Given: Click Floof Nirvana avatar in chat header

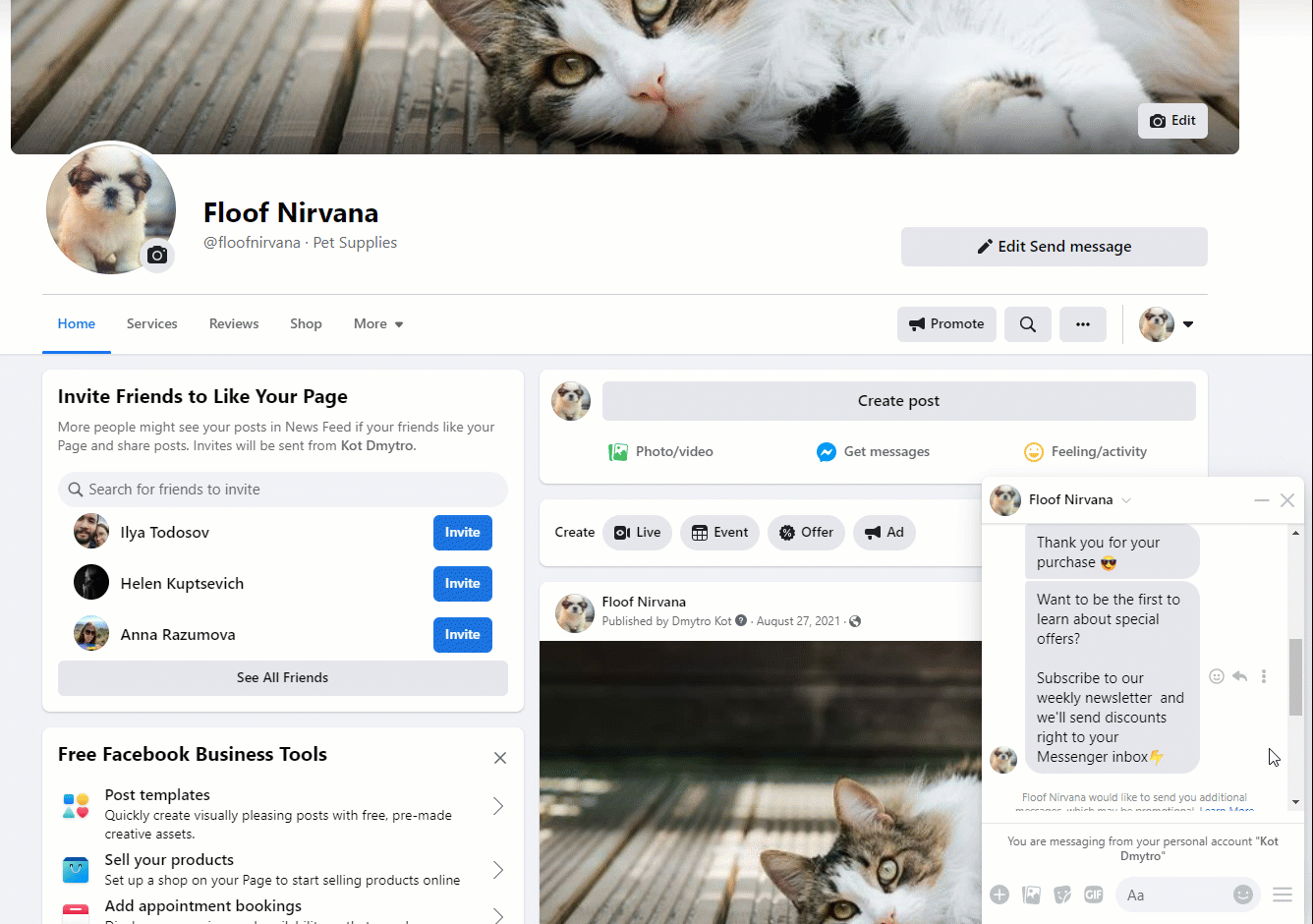Looking at the screenshot, I should pos(1005,500).
